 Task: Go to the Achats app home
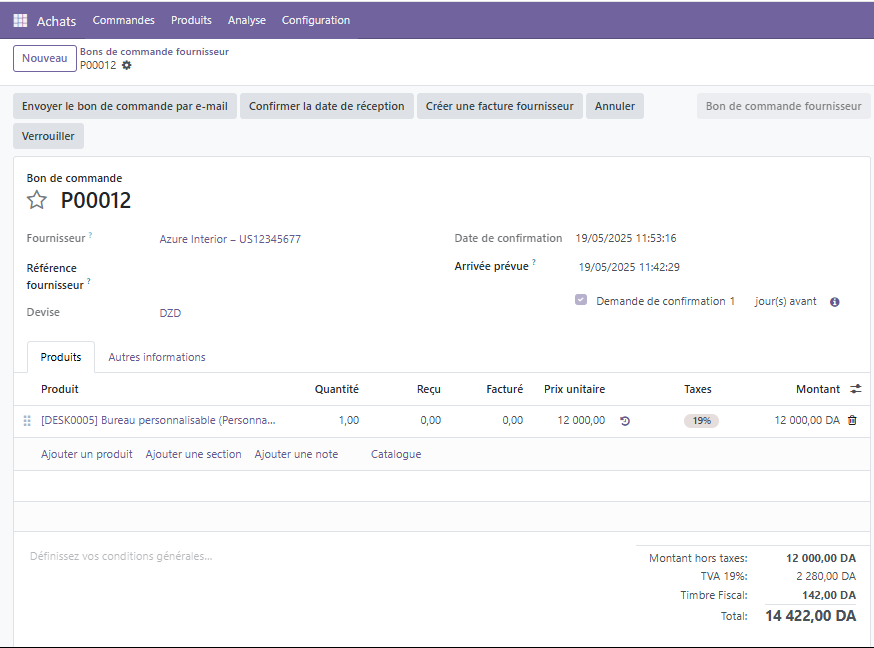(56, 21)
